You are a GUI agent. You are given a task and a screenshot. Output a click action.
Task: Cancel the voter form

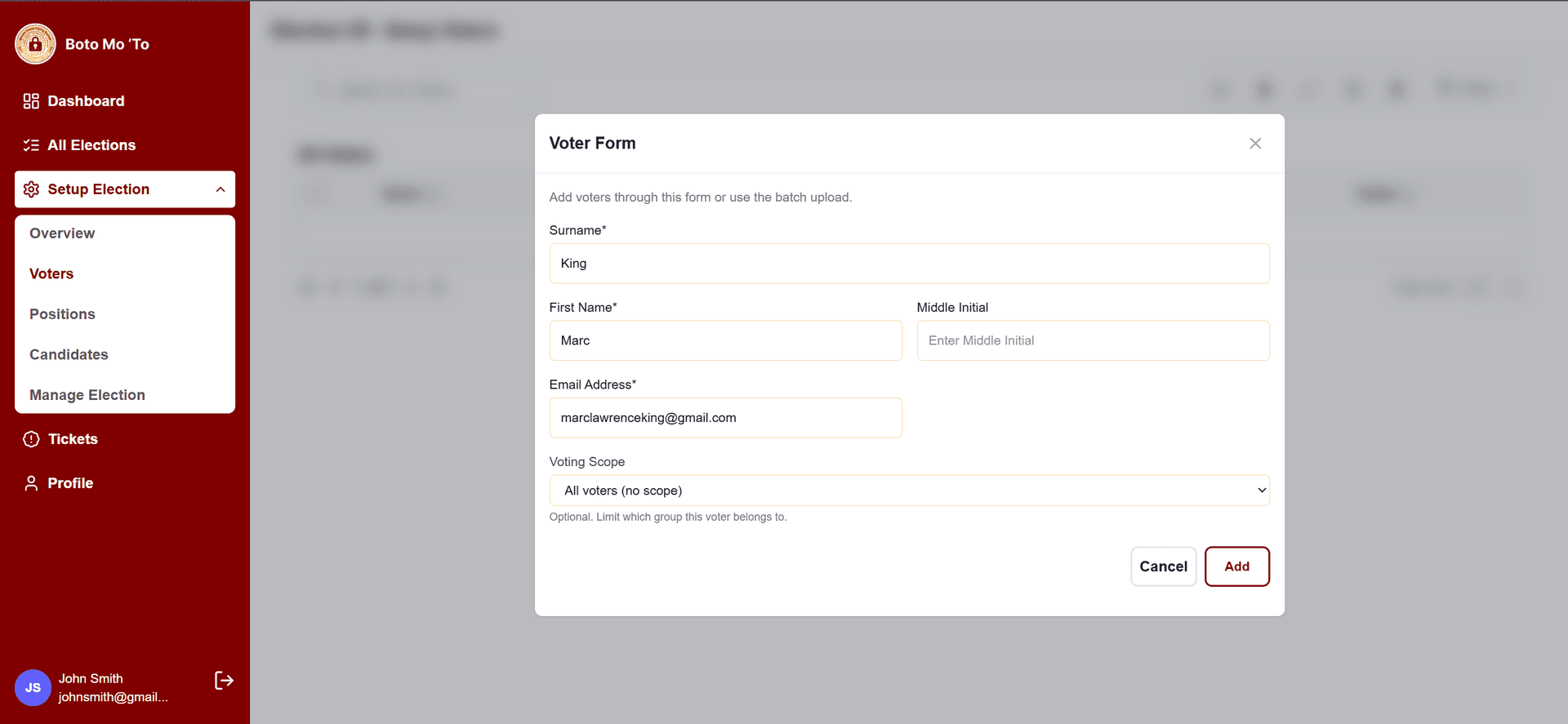pyautogui.click(x=1163, y=566)
